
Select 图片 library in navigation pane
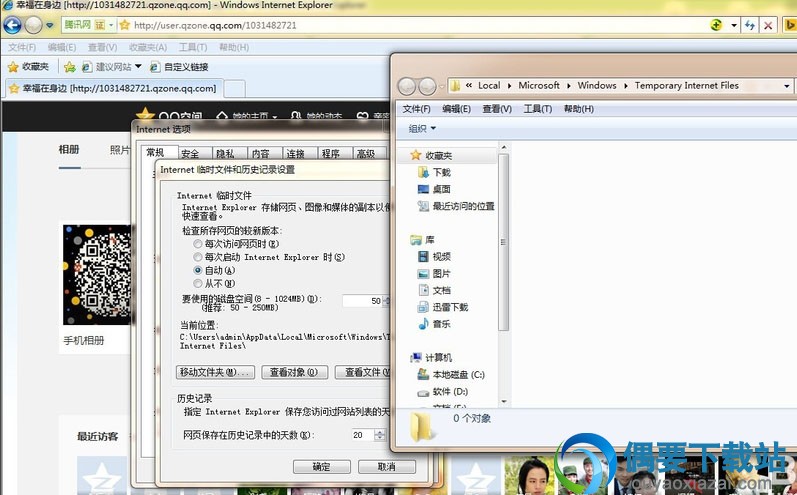(435, 273)
